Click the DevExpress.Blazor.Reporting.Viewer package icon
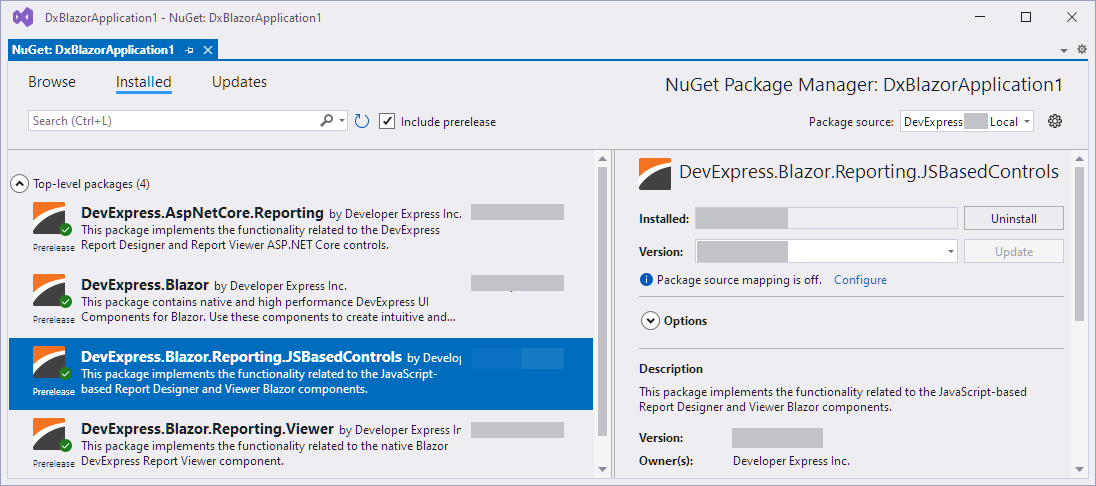 52,438
